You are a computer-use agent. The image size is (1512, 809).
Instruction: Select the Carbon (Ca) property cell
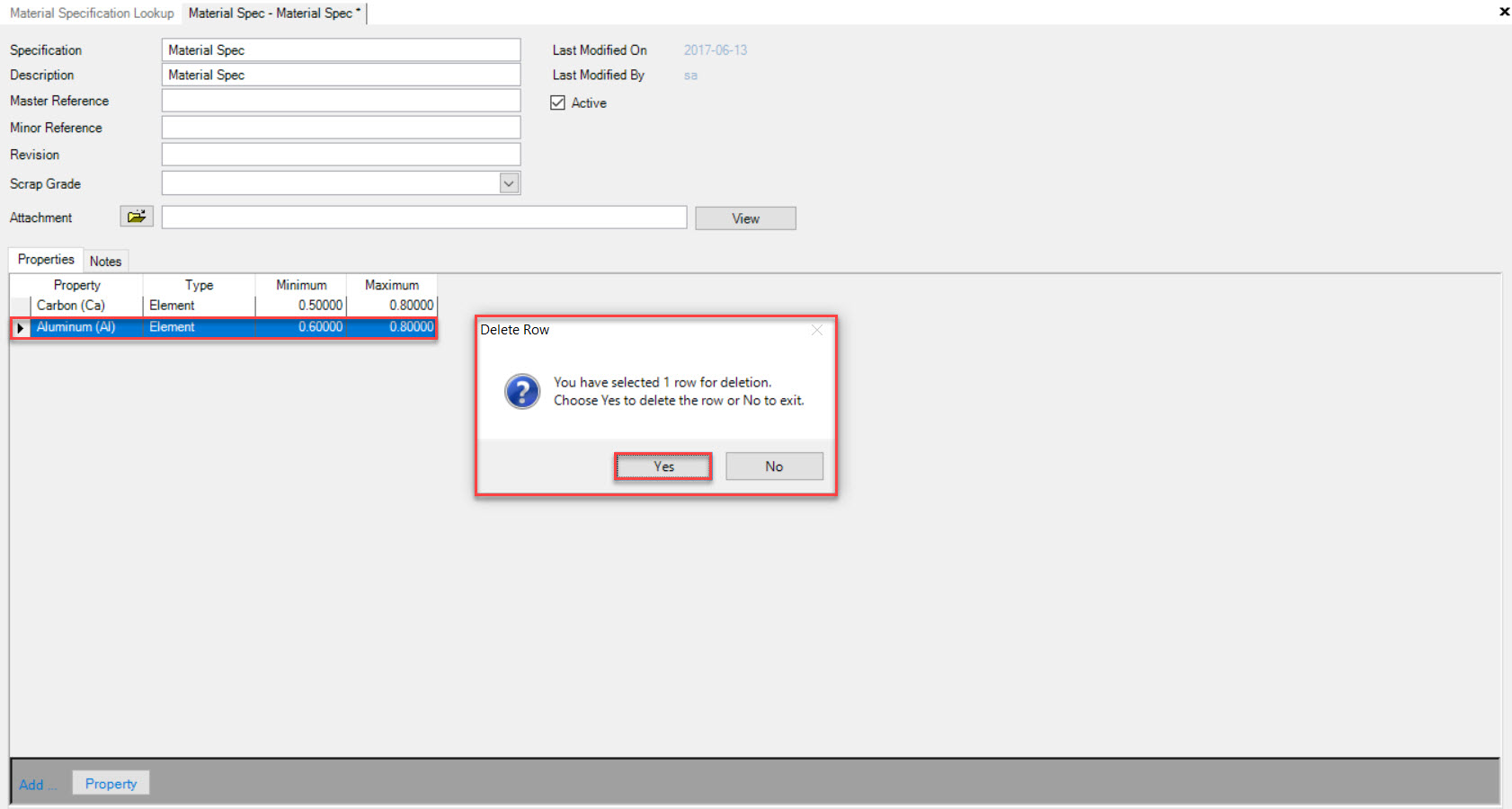(86, 306)
